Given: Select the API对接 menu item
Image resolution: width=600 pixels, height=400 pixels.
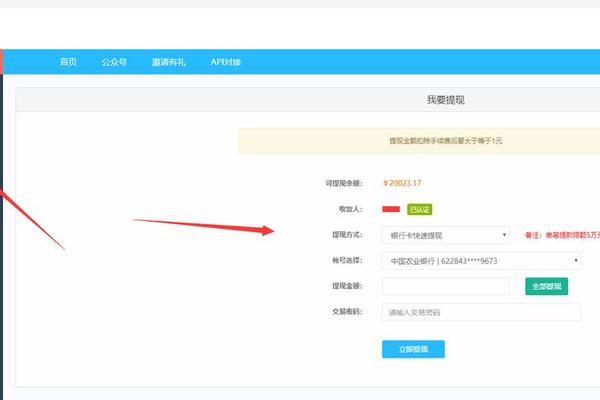Looking at the screenshot, I should [225, 62].
